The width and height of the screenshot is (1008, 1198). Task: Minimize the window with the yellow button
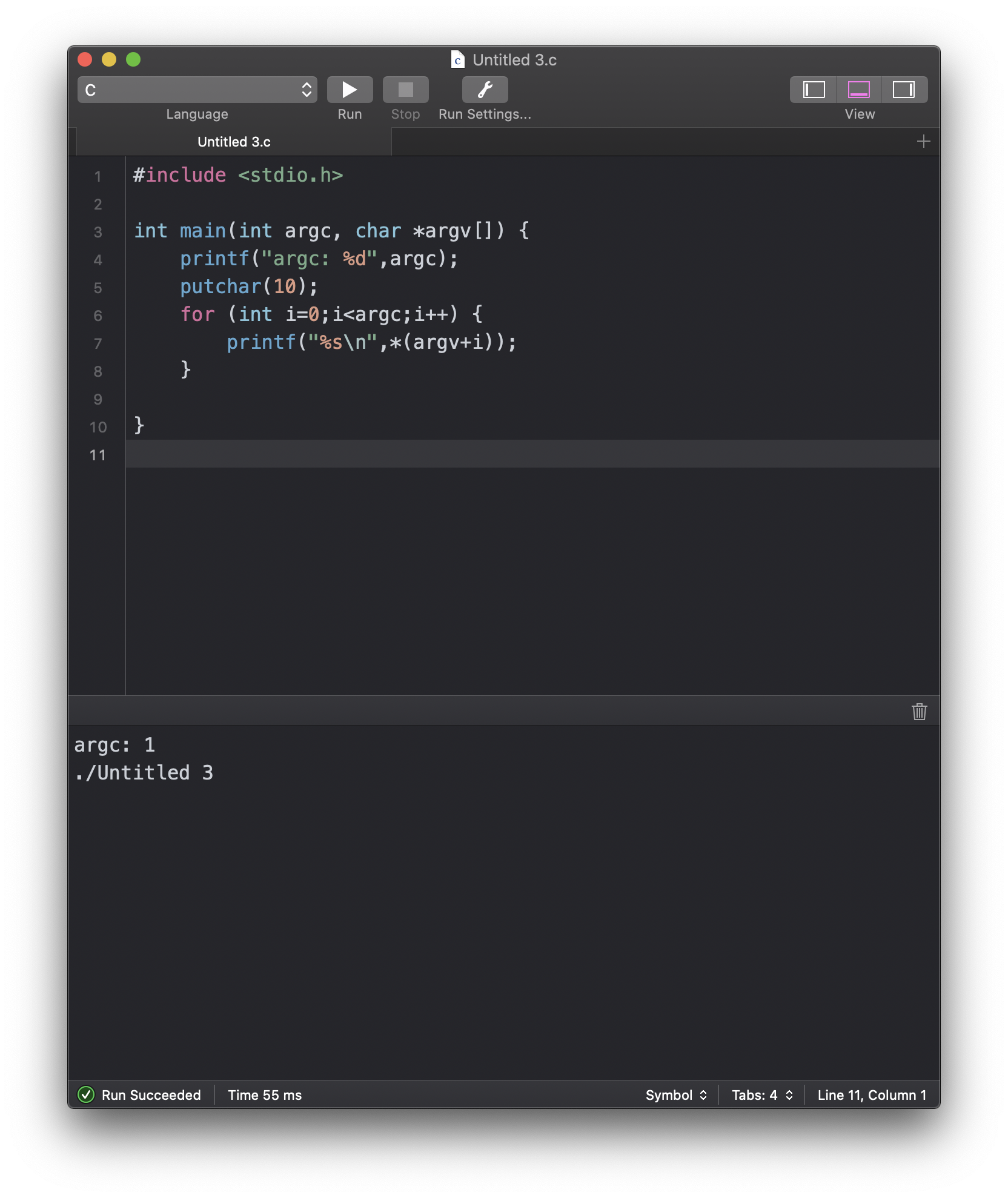(109, 59)
